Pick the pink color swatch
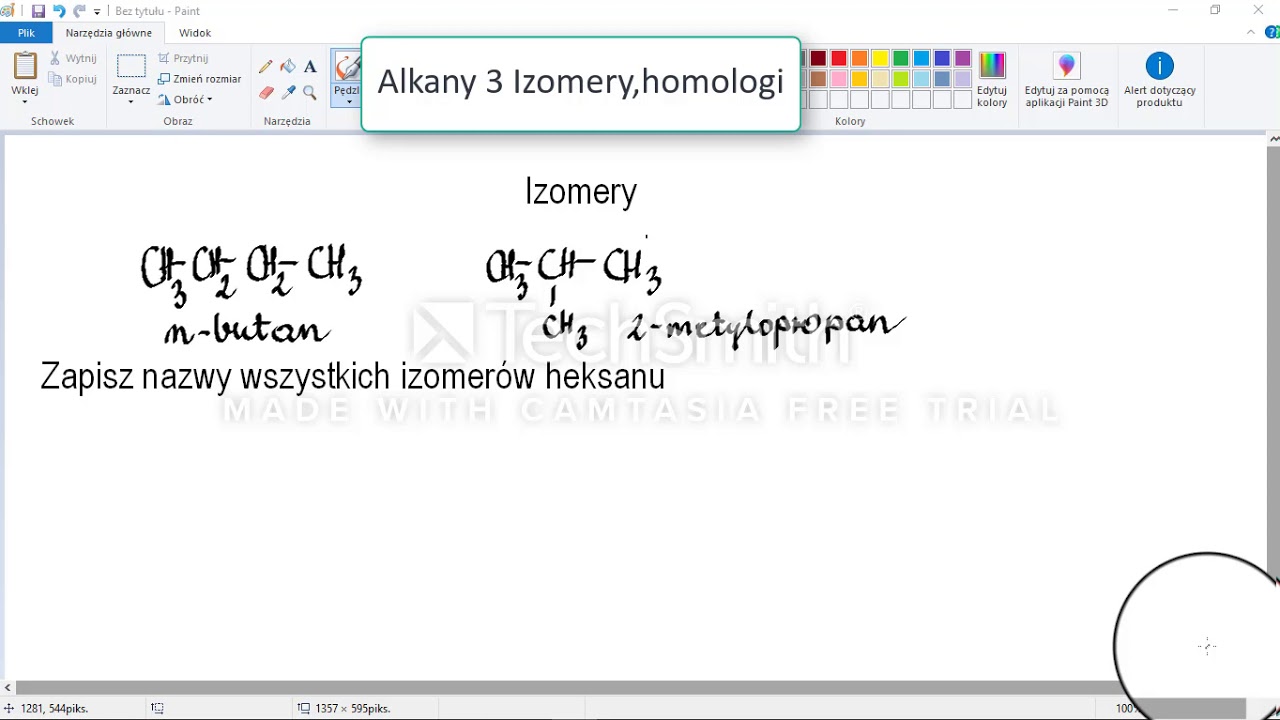Screen dimensions: 1280x720 click(839, 79)
